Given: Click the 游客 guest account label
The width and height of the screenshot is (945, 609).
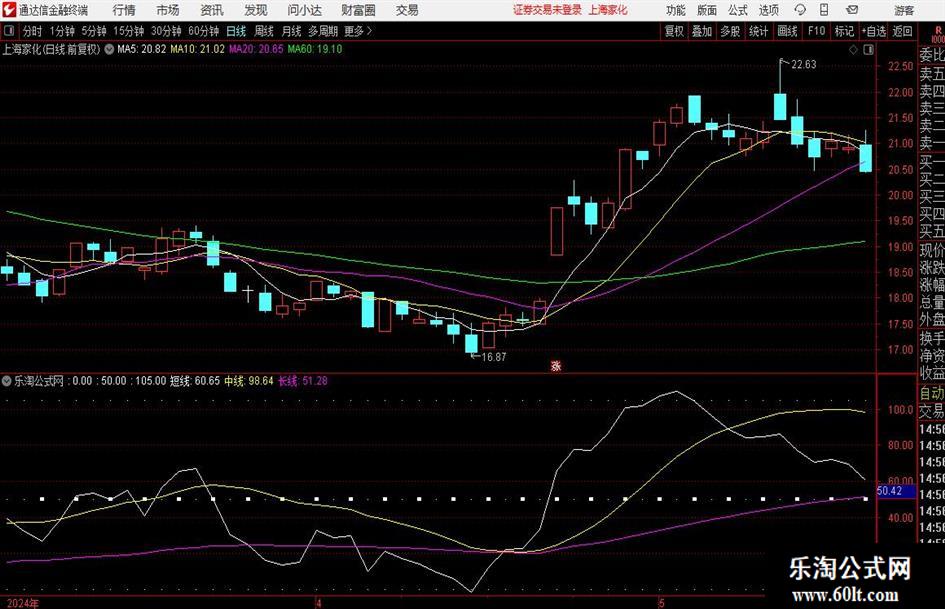Looking at the screenshot, I should pyautogui.click(x=904, y=10).
